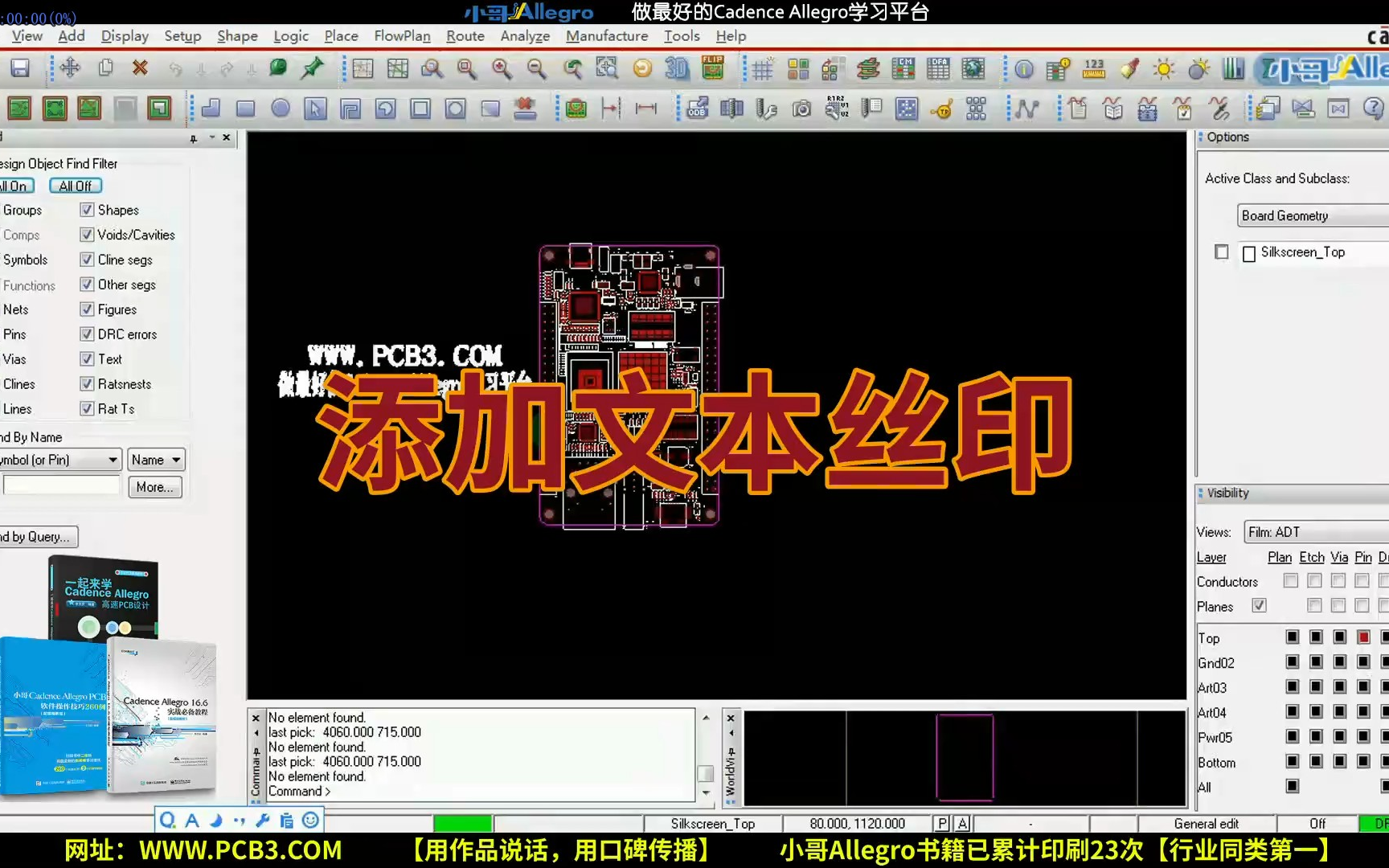Open the Display menu

click(x=125, y=36)
